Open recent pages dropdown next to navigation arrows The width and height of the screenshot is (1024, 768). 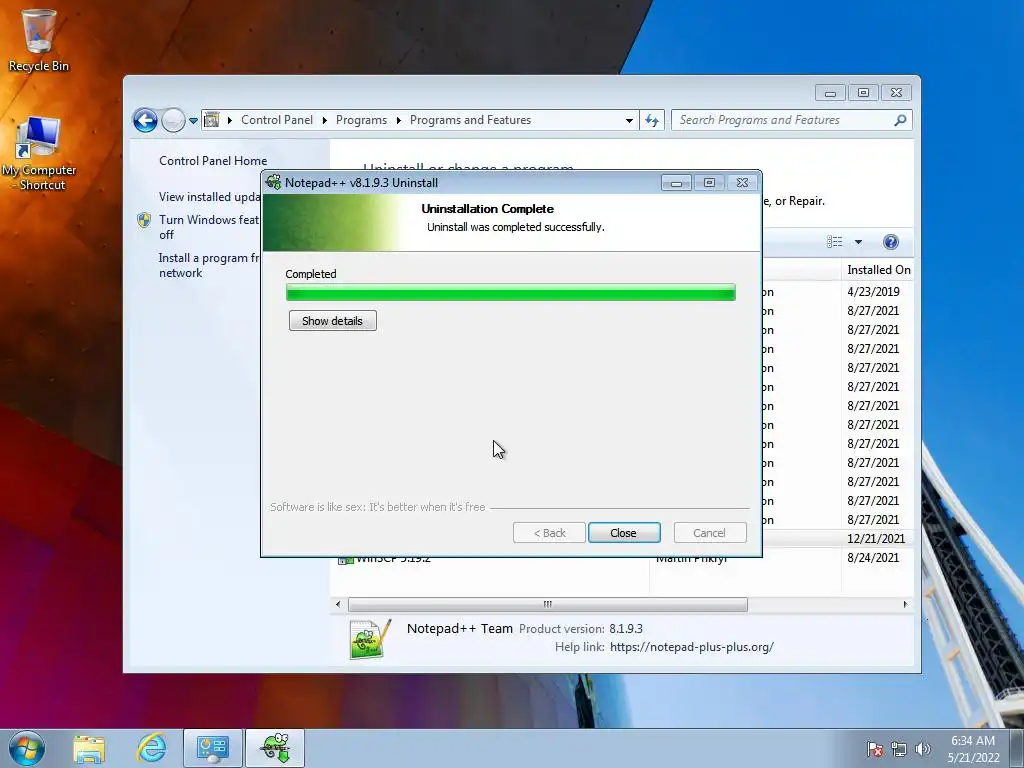[x=193, y=121]
